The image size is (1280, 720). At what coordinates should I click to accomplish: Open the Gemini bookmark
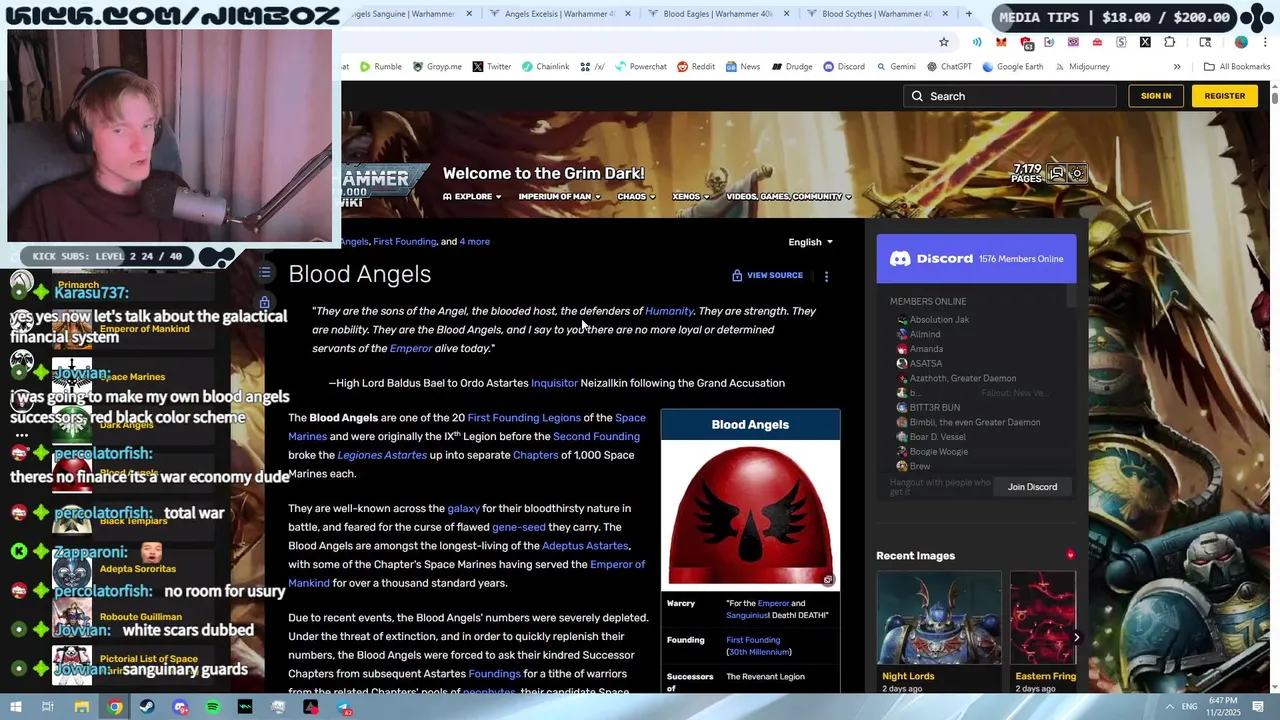[896, 67]
